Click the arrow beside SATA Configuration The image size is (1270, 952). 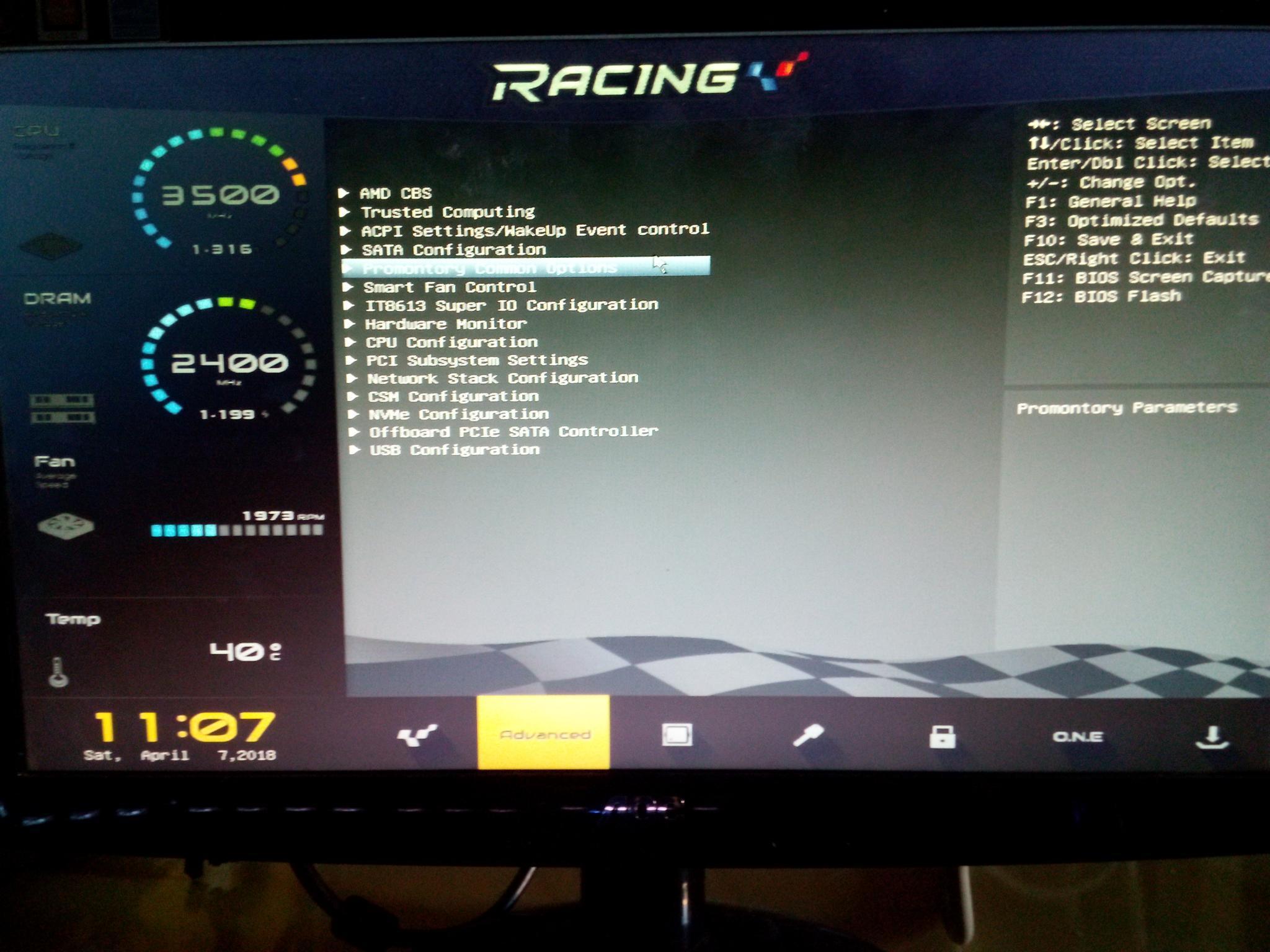(347, 250)
